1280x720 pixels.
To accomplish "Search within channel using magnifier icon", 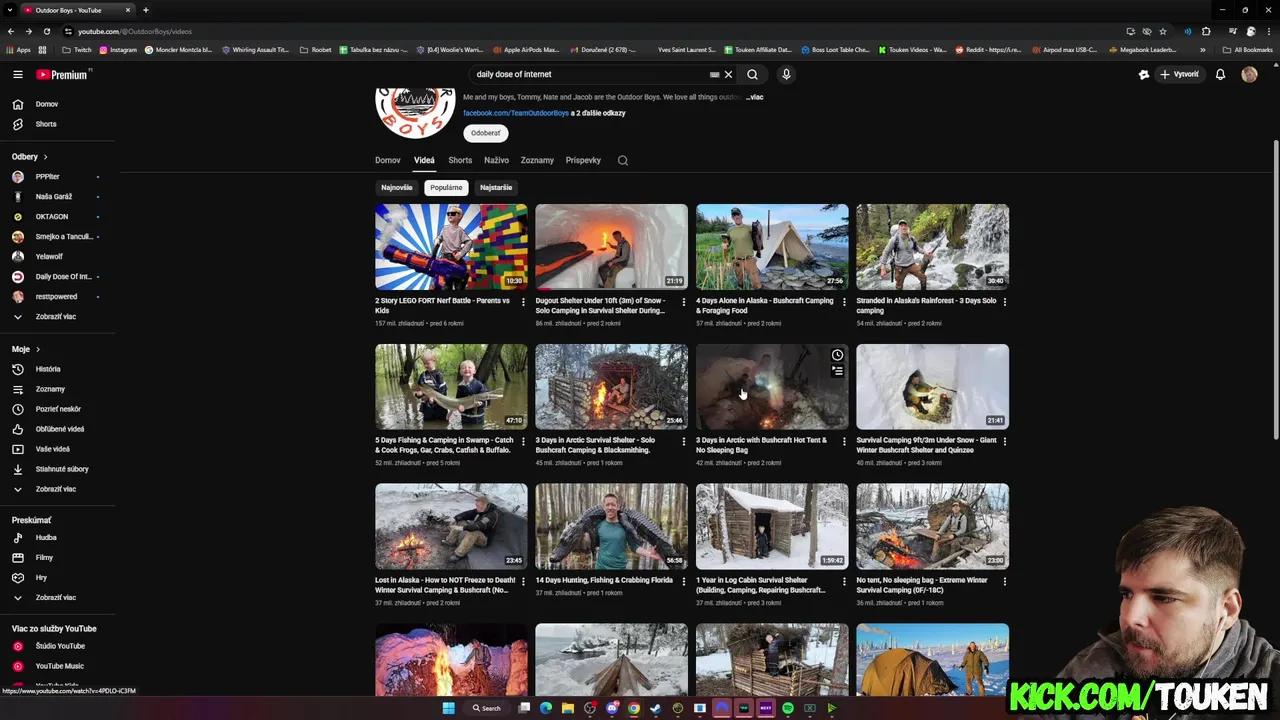I will pyautogui.click(x=623, y=160).
